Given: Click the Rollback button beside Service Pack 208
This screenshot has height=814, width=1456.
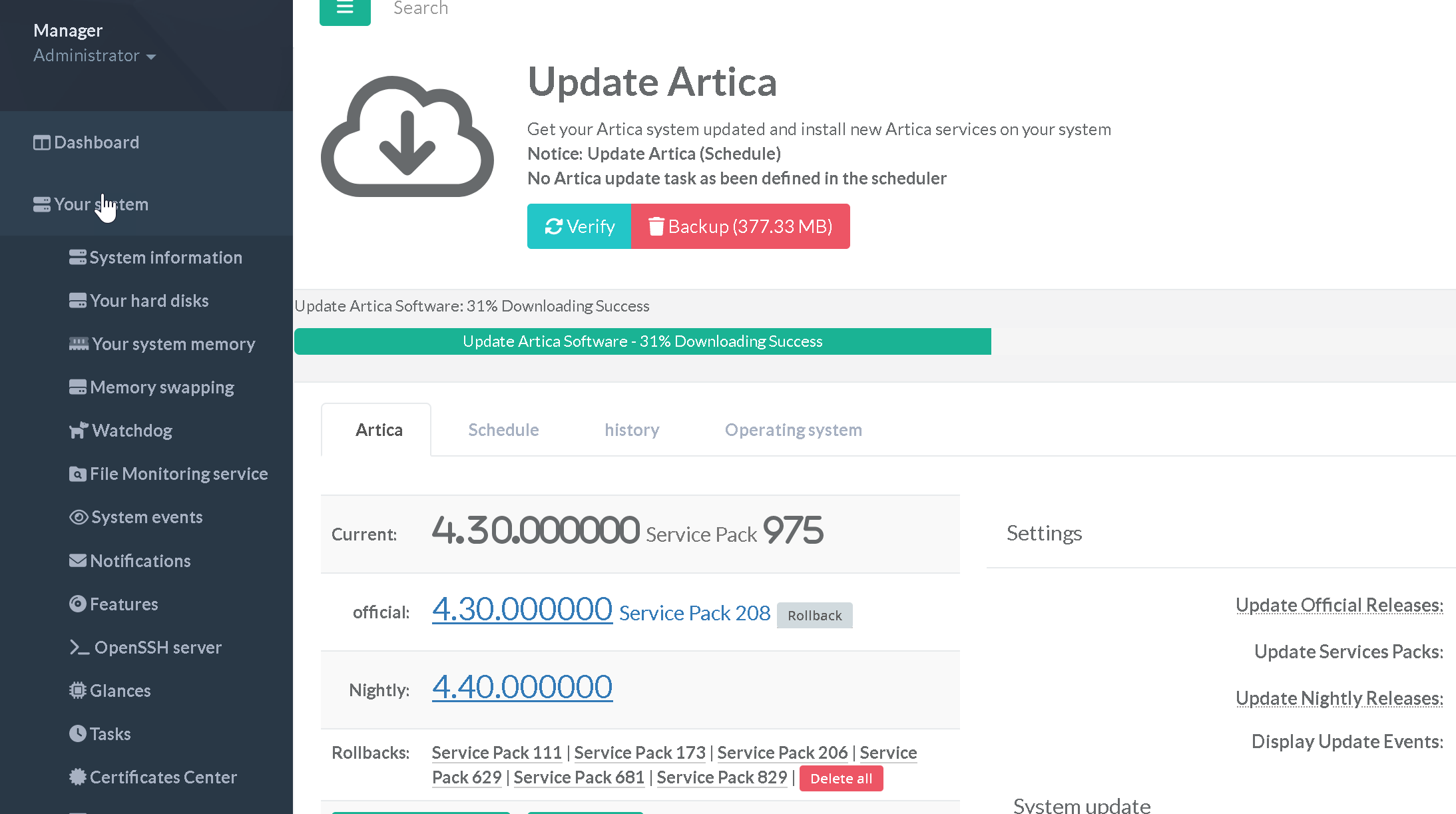Looking at the screenshot, I should pos(814,615).
